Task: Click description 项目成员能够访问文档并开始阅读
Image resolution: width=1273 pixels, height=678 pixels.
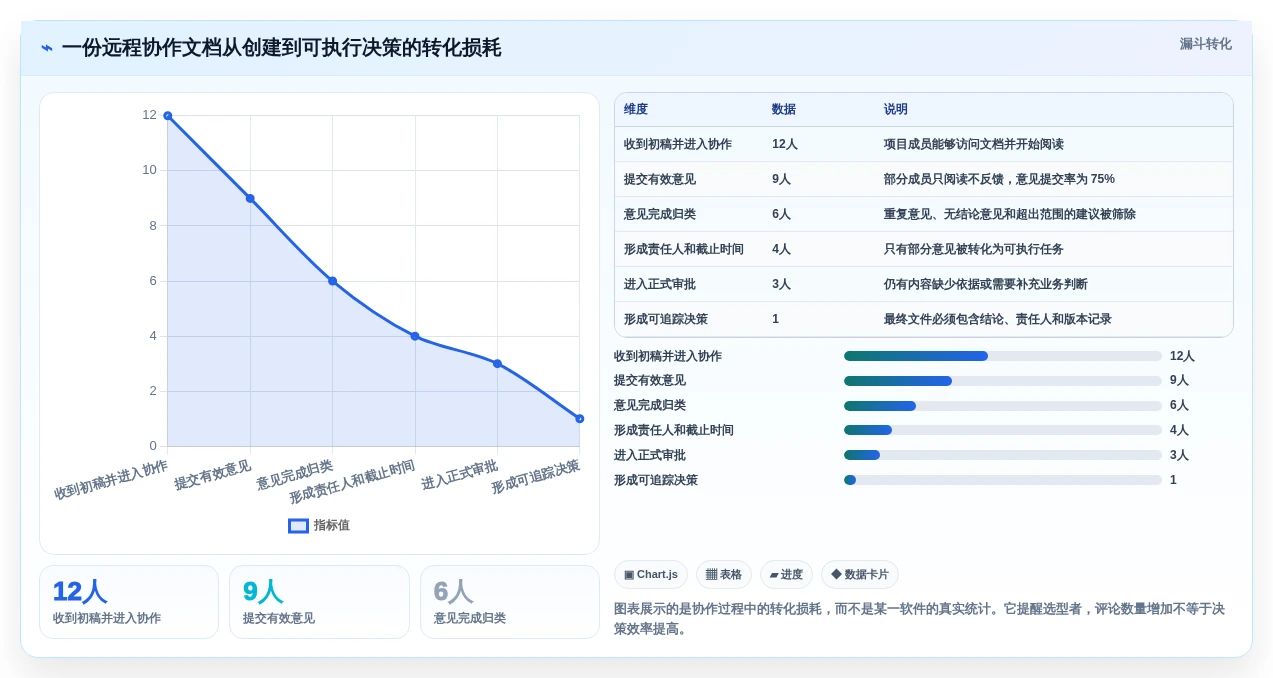Action: click(x=974, y=144)
